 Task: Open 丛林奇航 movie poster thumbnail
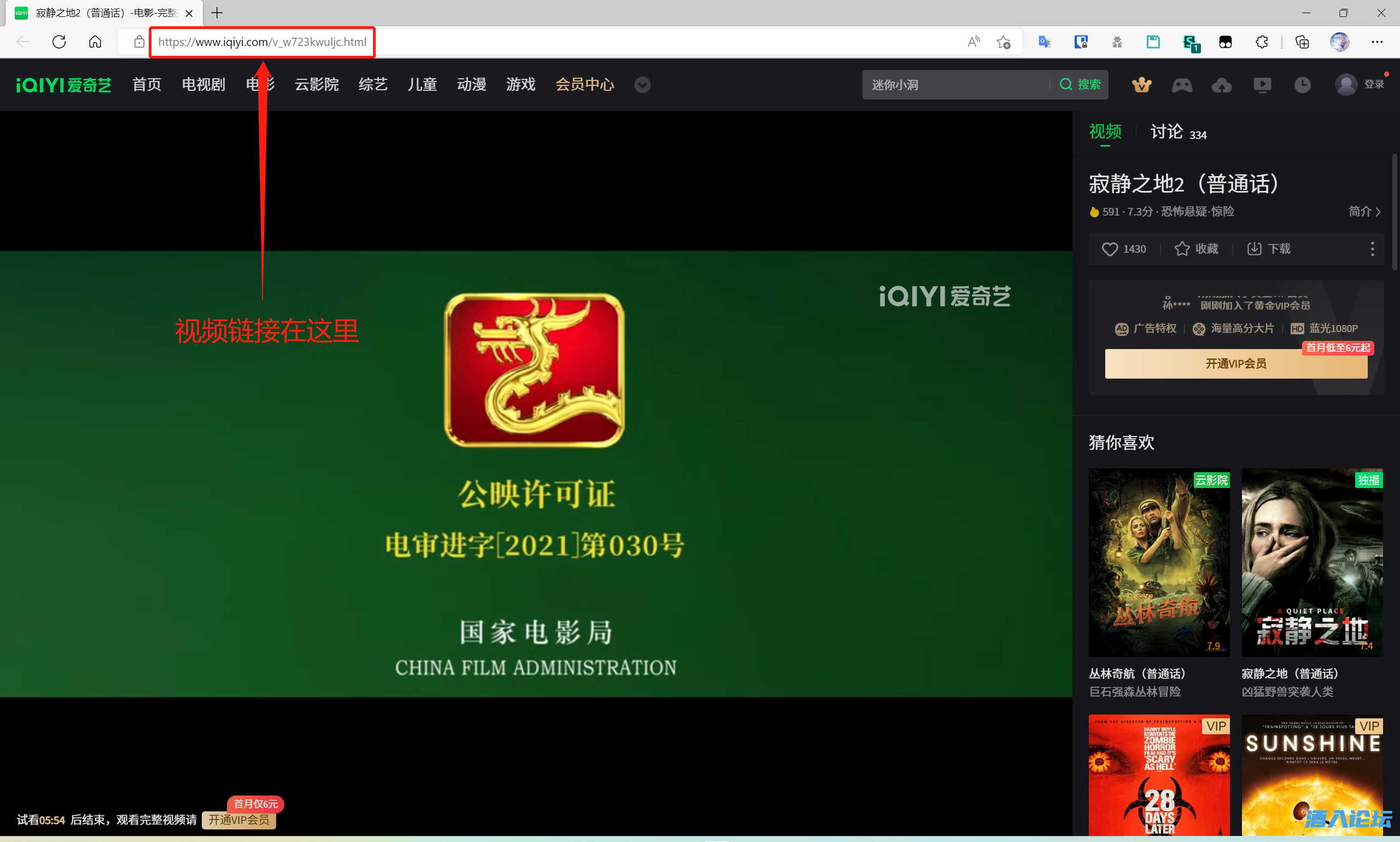coord(1158,562)
